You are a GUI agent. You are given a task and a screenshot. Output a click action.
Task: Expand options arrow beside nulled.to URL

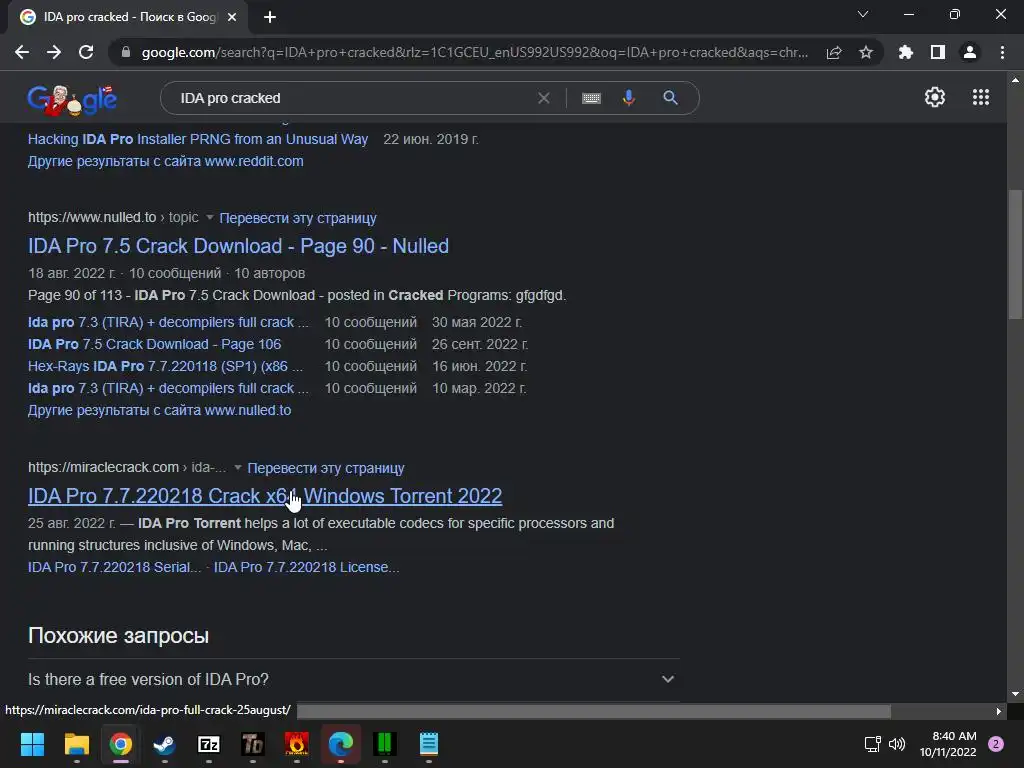click(x=210, y=217)
